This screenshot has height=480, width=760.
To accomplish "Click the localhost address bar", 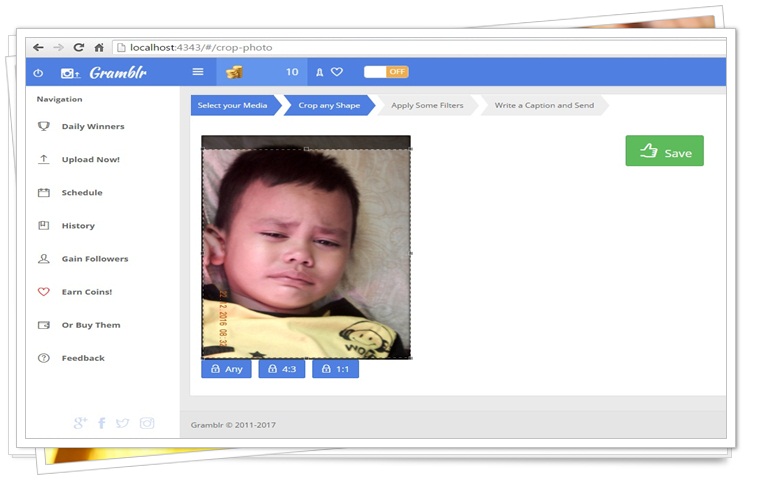I will pyautogui.click(x=419, y=48).
